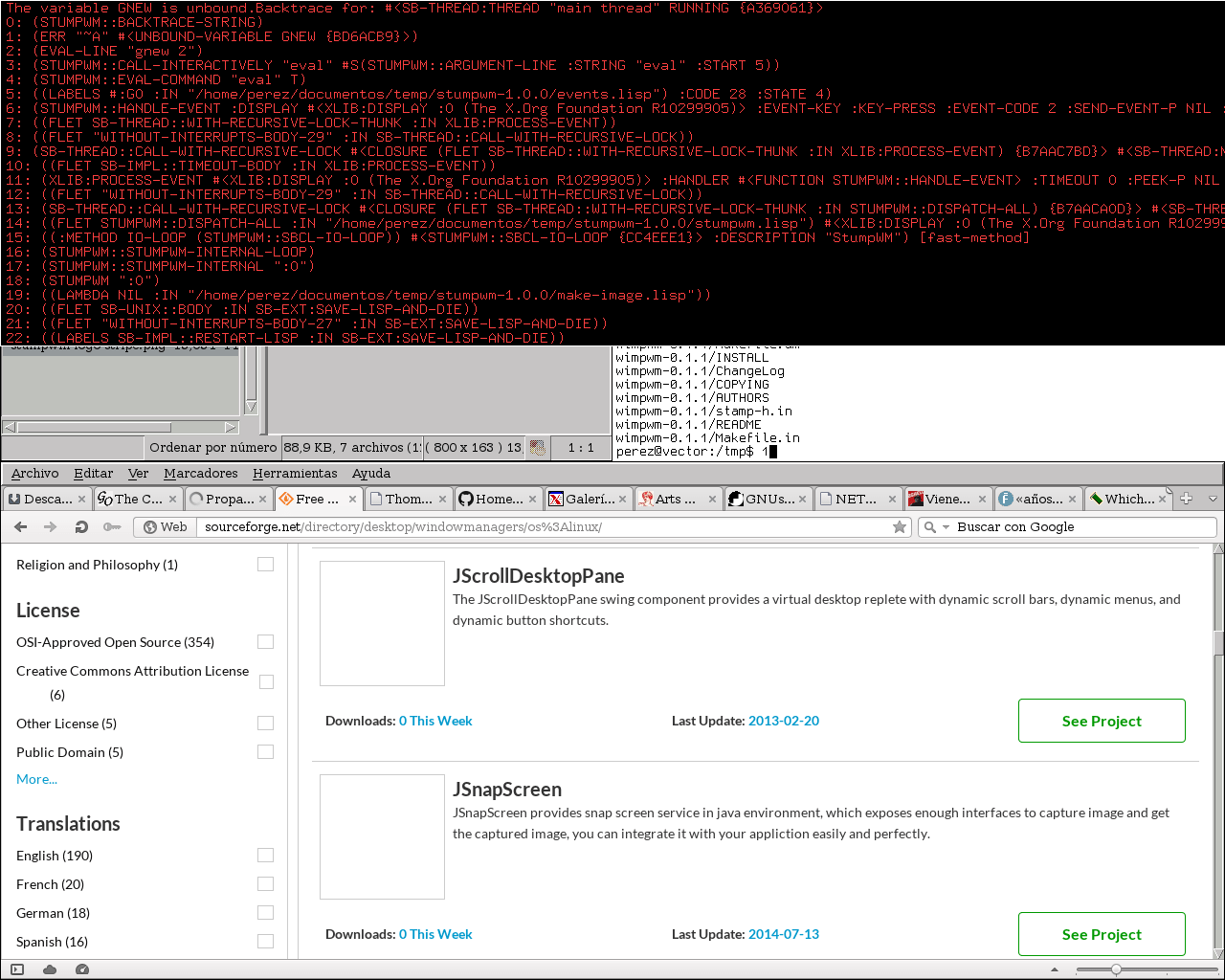Toggle the panel icon in the status bar

pyautogui.click(x=17, y=969)
